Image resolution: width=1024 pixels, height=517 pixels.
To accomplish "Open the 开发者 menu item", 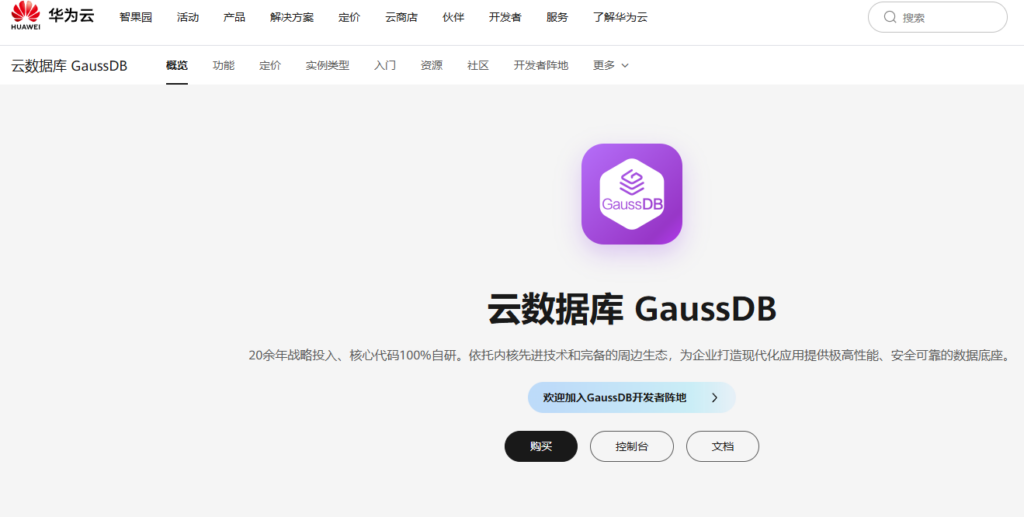I will (505, 18).
